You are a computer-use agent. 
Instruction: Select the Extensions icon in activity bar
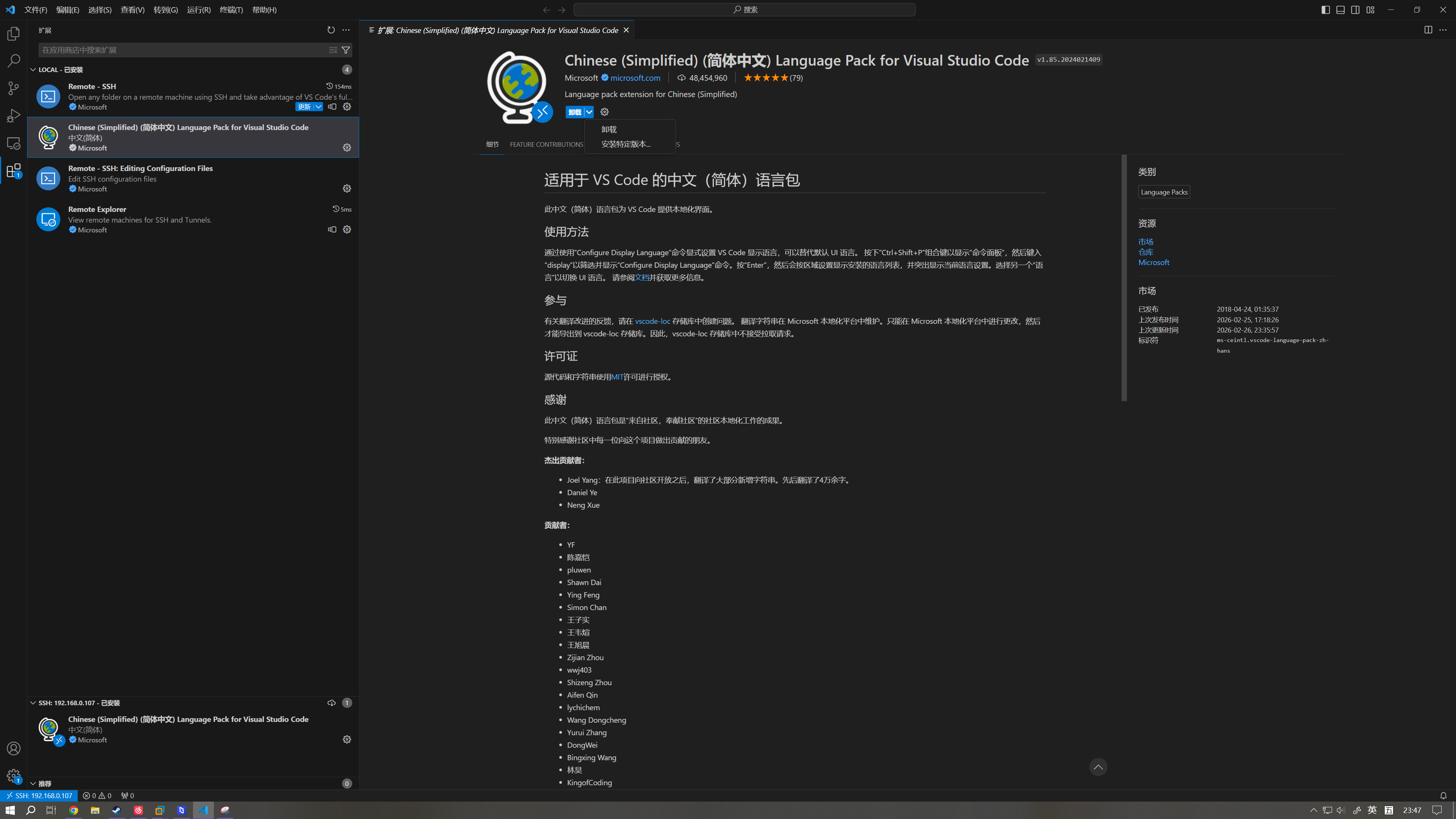pyautogui.click(x=14, y=170)
